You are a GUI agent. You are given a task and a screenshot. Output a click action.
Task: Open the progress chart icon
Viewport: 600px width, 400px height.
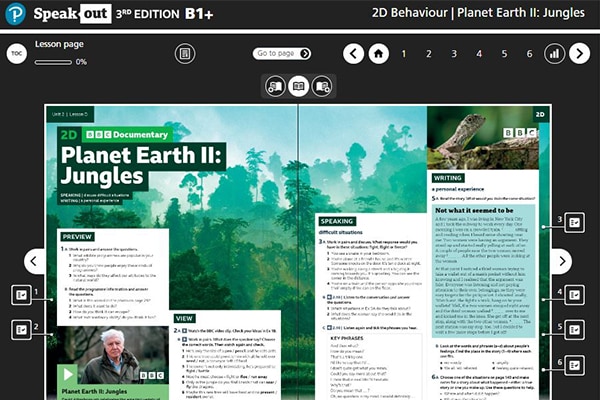tap(554, 54)
